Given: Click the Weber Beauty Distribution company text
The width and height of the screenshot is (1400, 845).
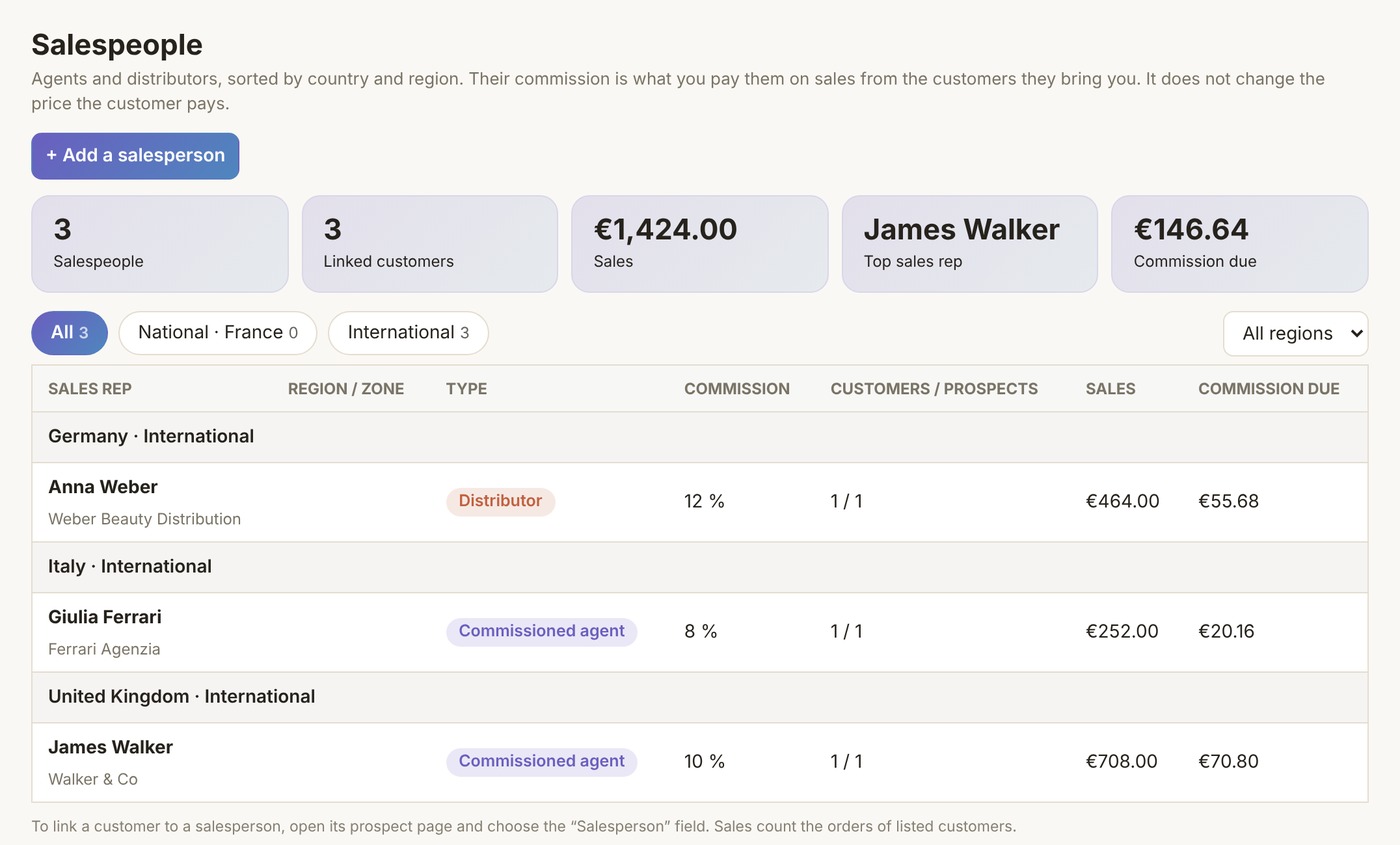Looking at the screenshot, I should [144, 519].
